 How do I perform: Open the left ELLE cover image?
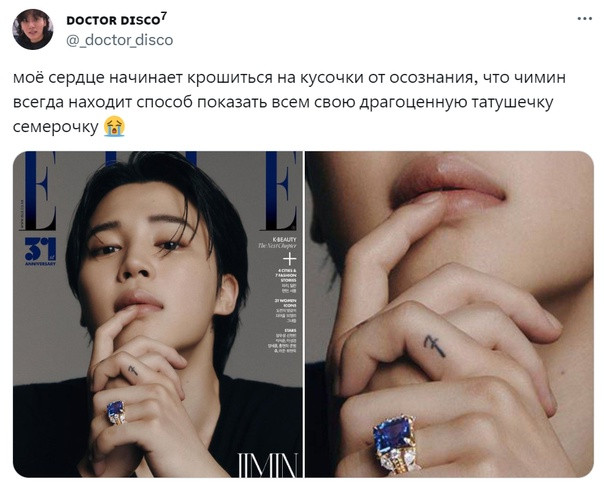click(x=158, y=314)
